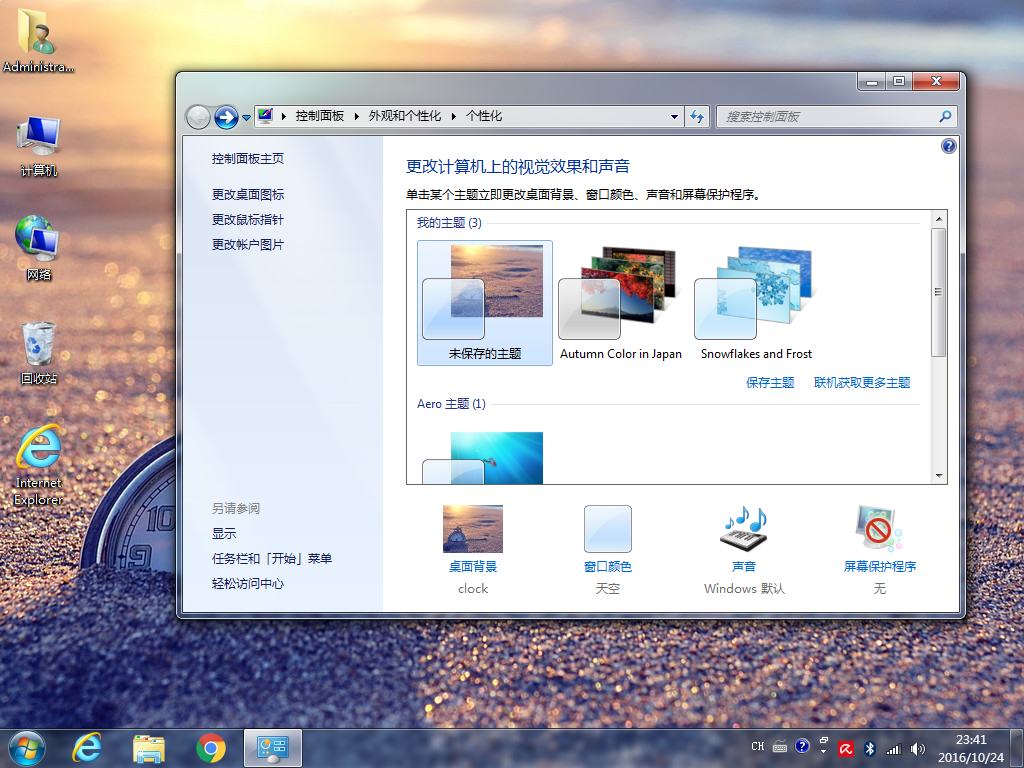Click the refresh button beside address bar
The image size is (1024, 768).
click(697, 117)
